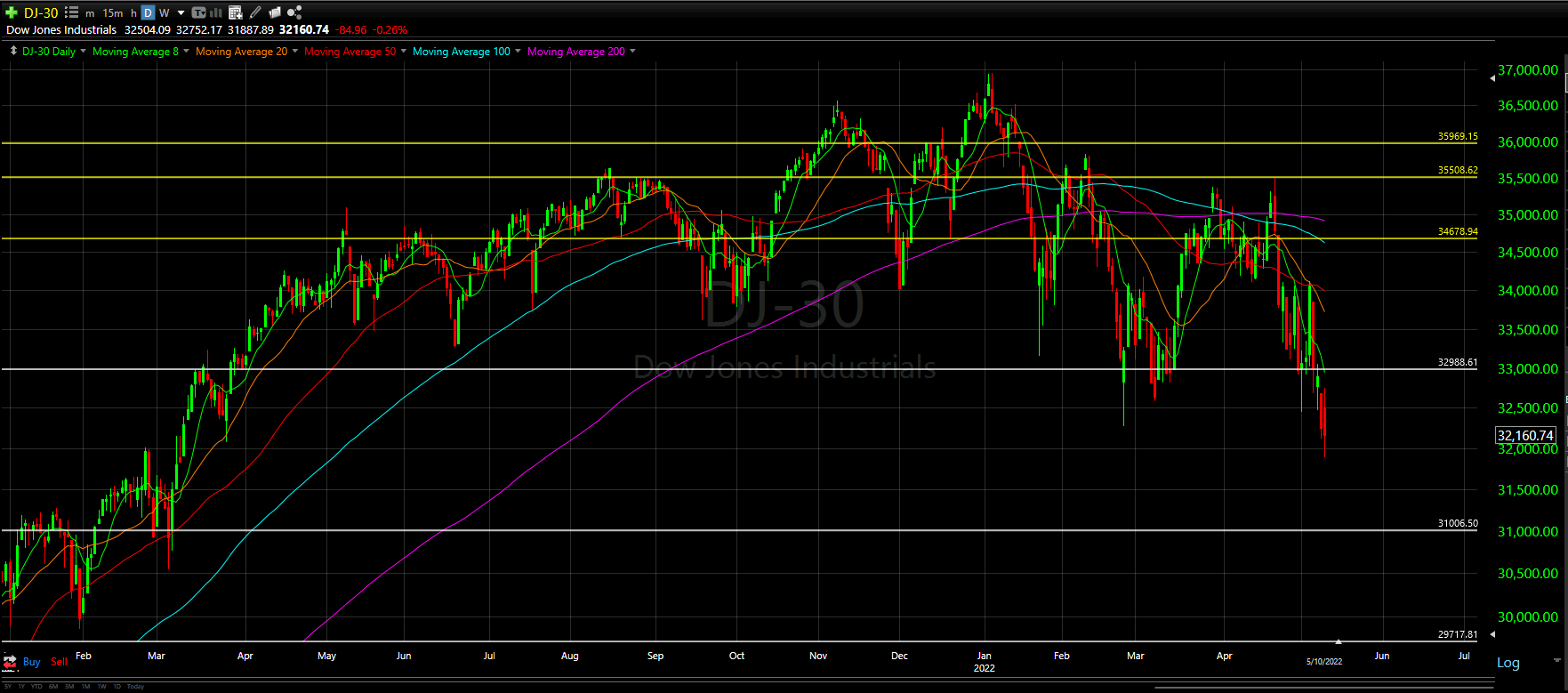Image resolution: width=1568 pixels, height=693 pixels.
Task: Click the green plus add-symbol icon
Action: pyautogui.click(x=12, y=12)
